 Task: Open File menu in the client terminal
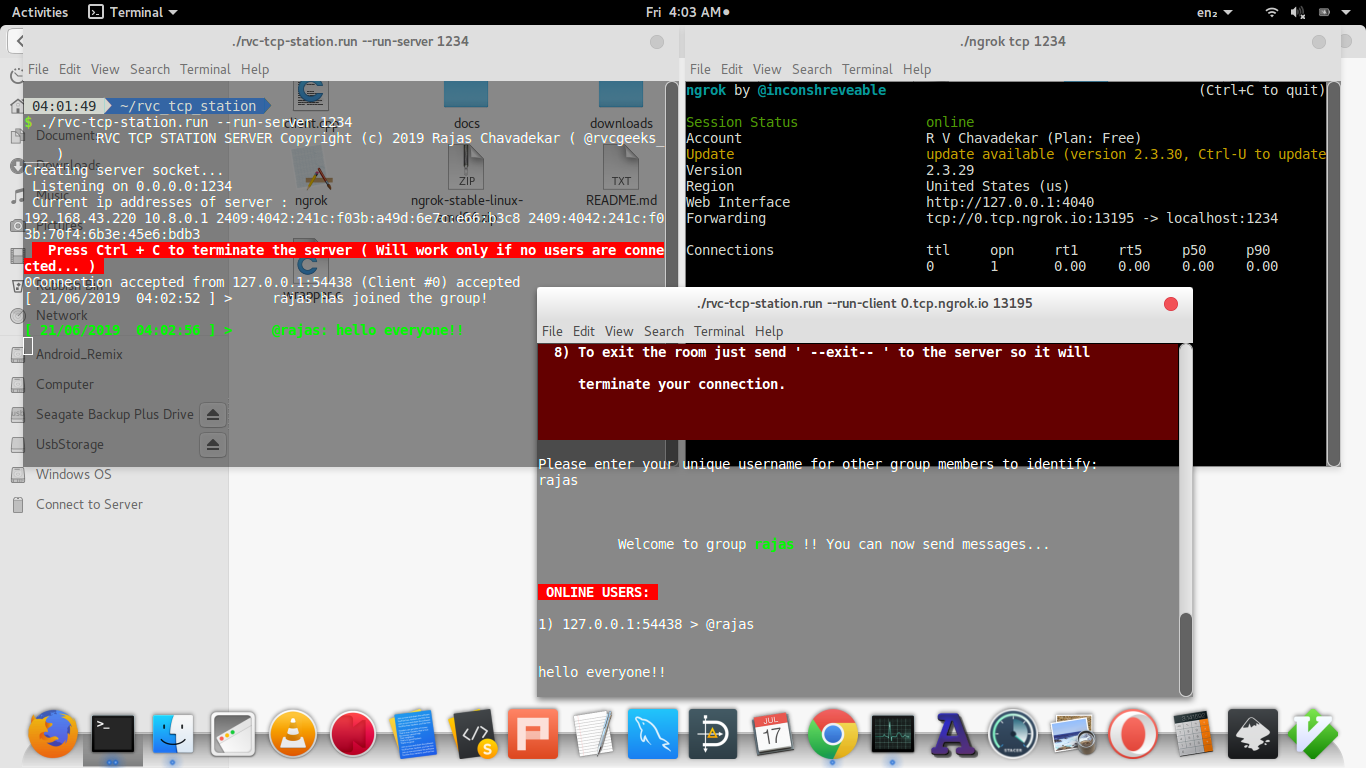[552, 331]
